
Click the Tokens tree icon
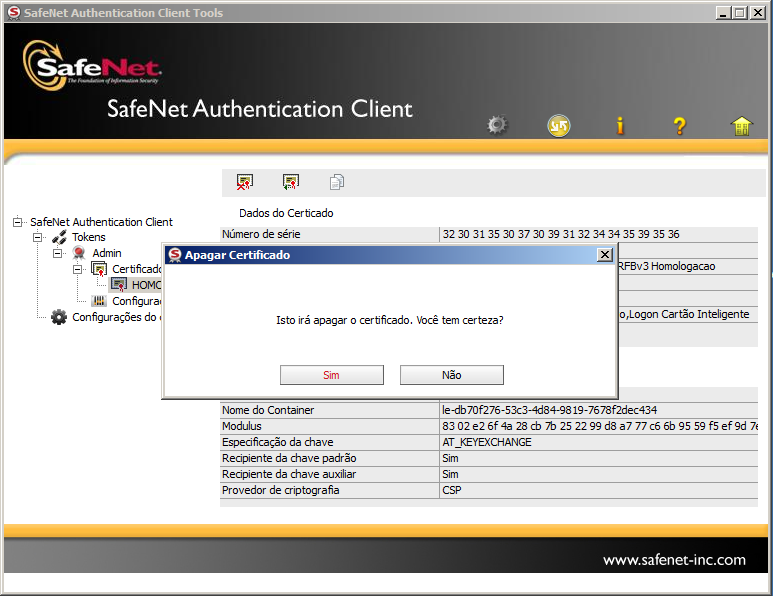[59, 237]
